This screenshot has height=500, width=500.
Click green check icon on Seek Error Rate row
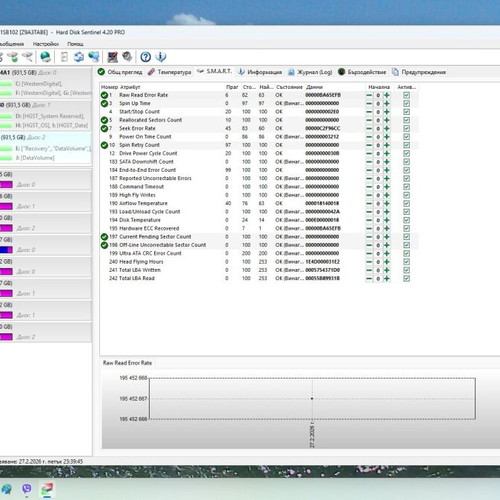tap(104, 128)
